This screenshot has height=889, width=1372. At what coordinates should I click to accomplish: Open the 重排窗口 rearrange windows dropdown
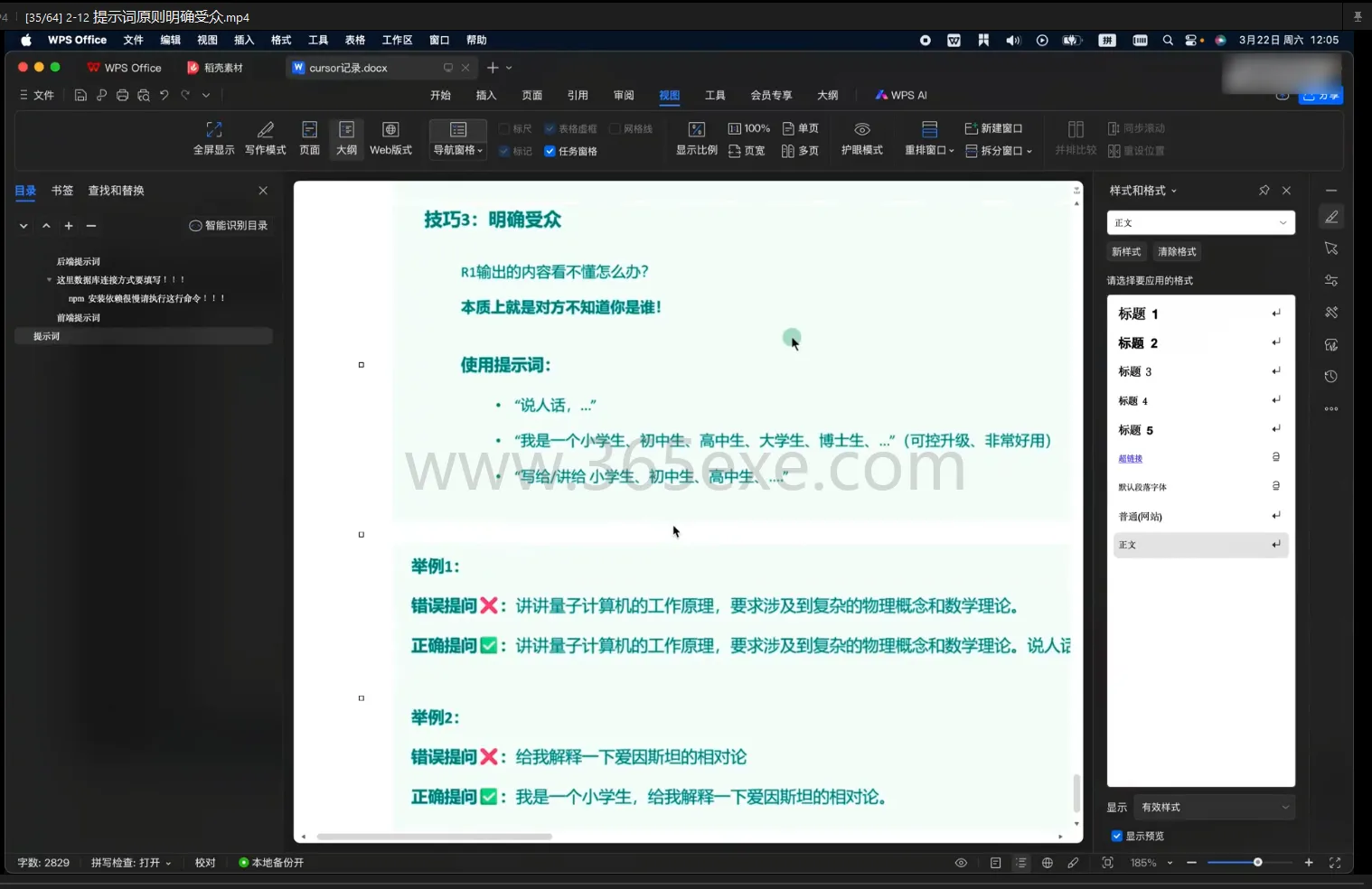[x=928, y=150]
